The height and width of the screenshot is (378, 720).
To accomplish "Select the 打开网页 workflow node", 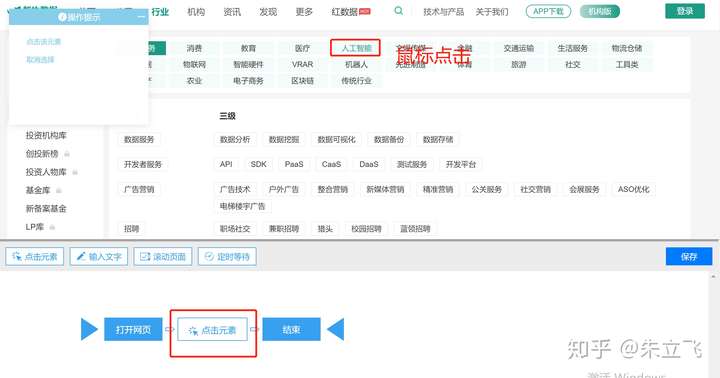I will pos(133,329).
